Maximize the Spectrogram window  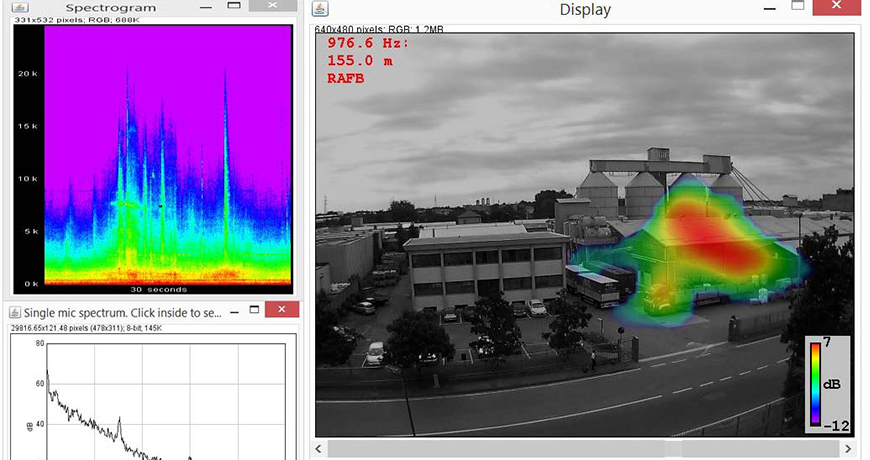(x=234, y=6)
